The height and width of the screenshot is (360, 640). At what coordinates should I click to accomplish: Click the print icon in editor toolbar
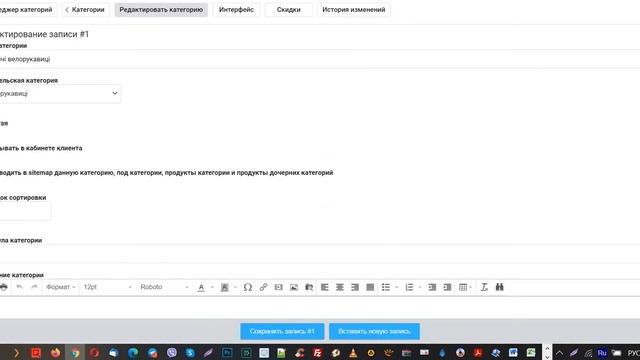(x=3, y=287)
